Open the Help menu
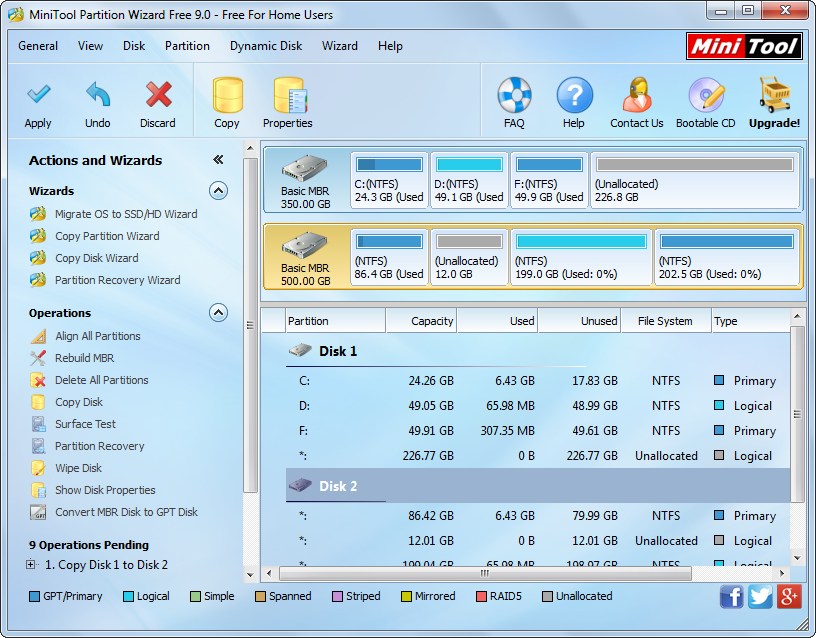 click(390, 46)
